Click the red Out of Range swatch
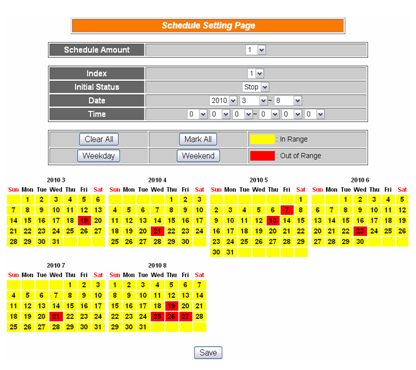 [x=262, y=156]
